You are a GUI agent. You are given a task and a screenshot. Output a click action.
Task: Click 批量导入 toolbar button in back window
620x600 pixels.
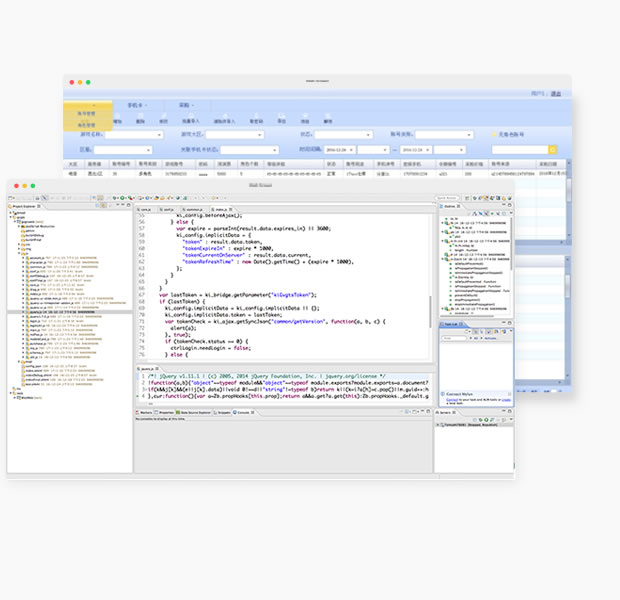[x=191, y=119]
